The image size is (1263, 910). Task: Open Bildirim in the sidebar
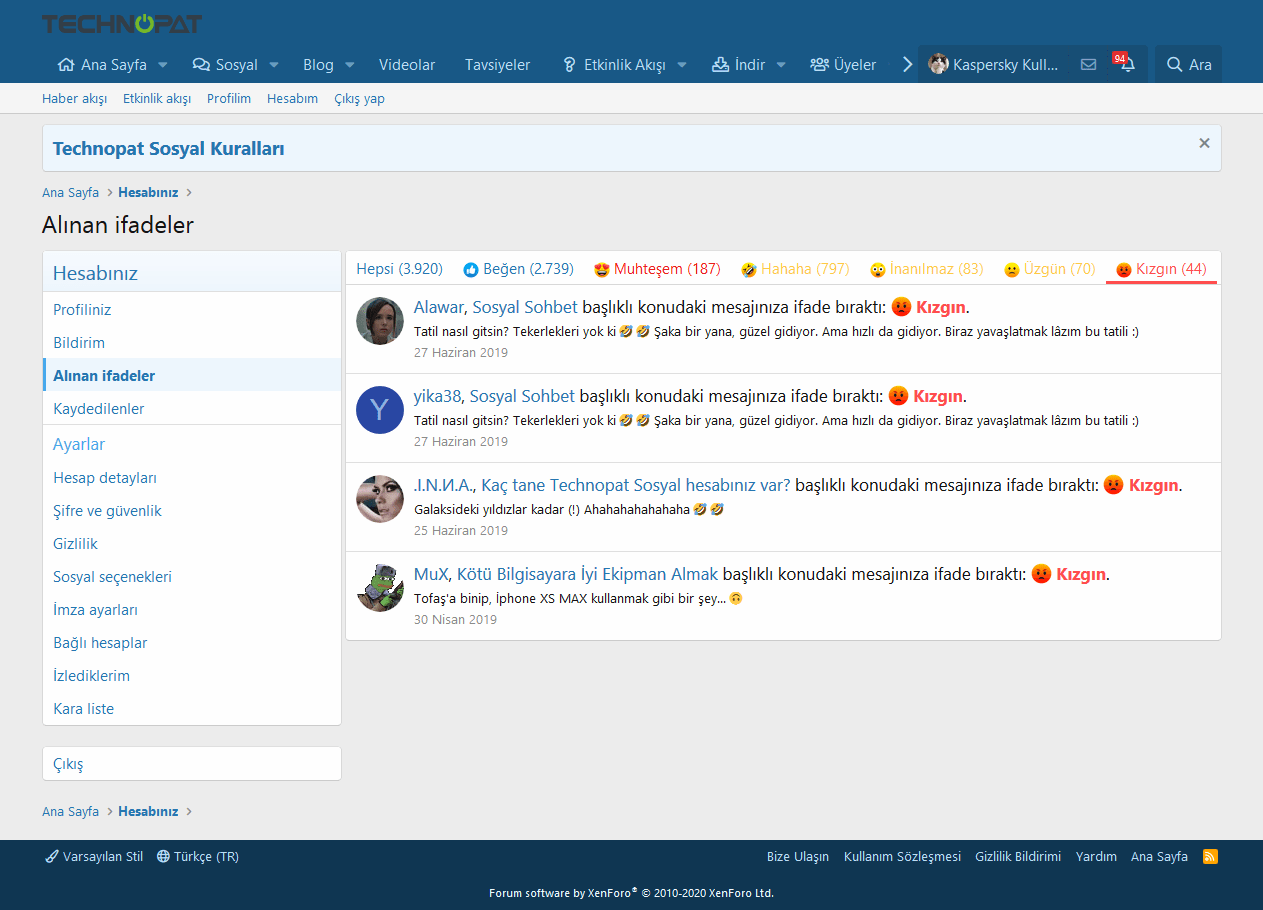click(x=192, y=343)
